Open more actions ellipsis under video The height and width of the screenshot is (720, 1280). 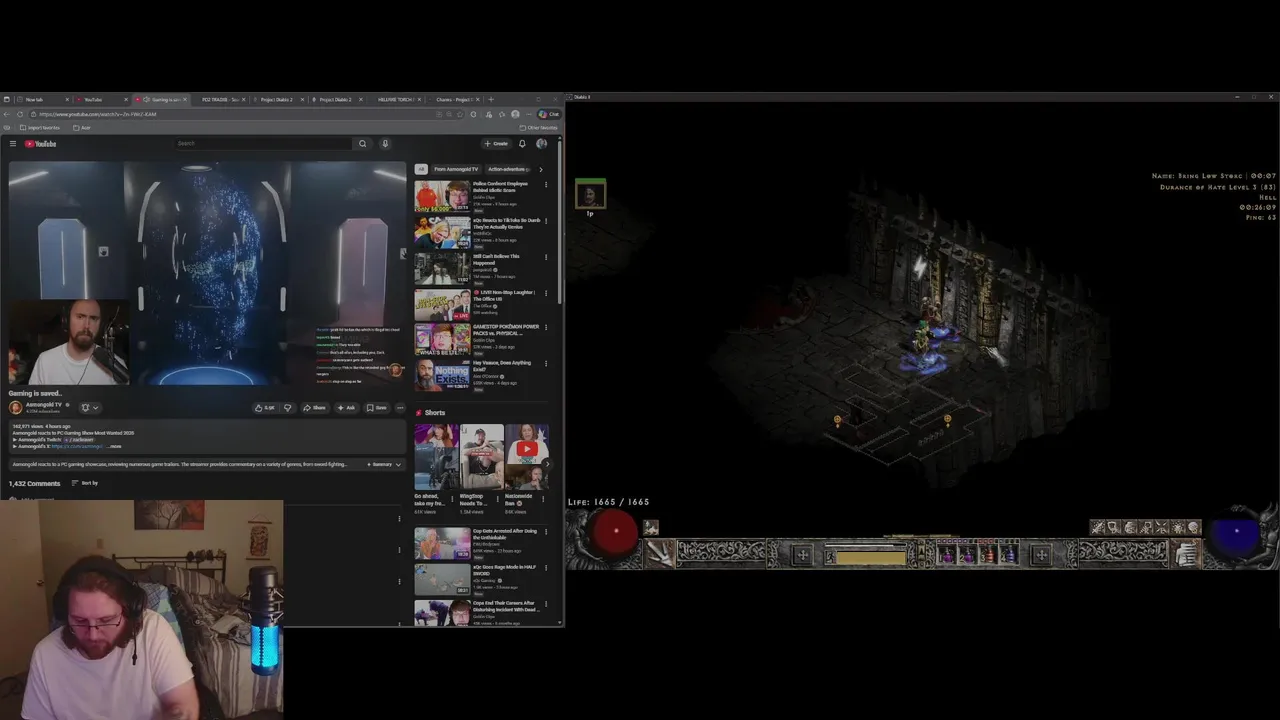[x=400, y=407]
